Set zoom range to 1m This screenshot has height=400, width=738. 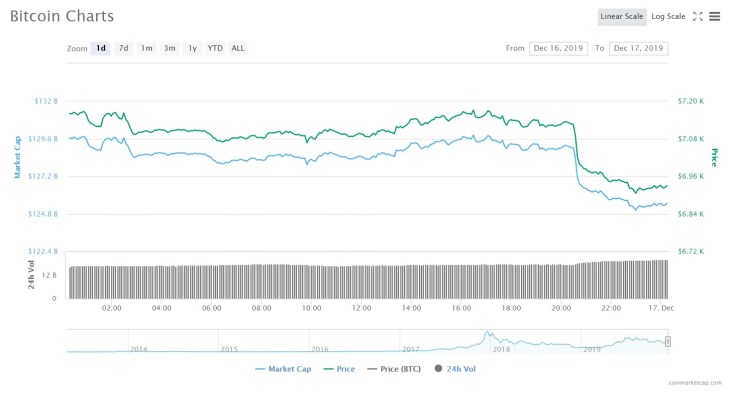click(x=146, y=48)
